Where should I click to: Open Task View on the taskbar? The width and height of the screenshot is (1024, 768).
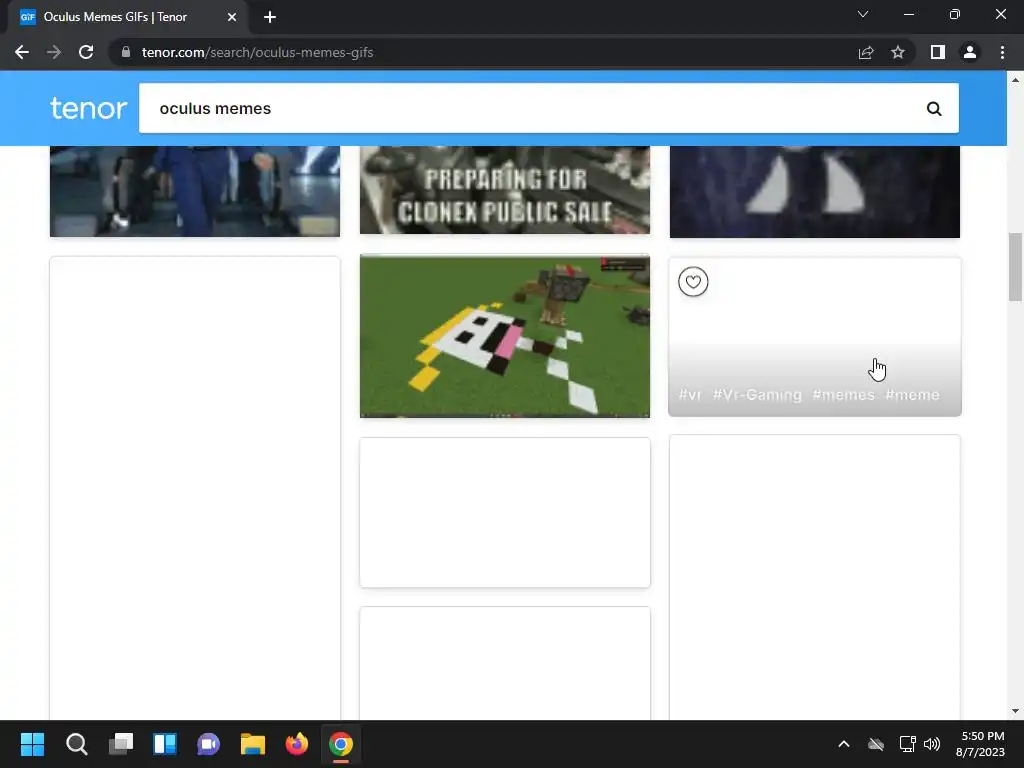121,744
